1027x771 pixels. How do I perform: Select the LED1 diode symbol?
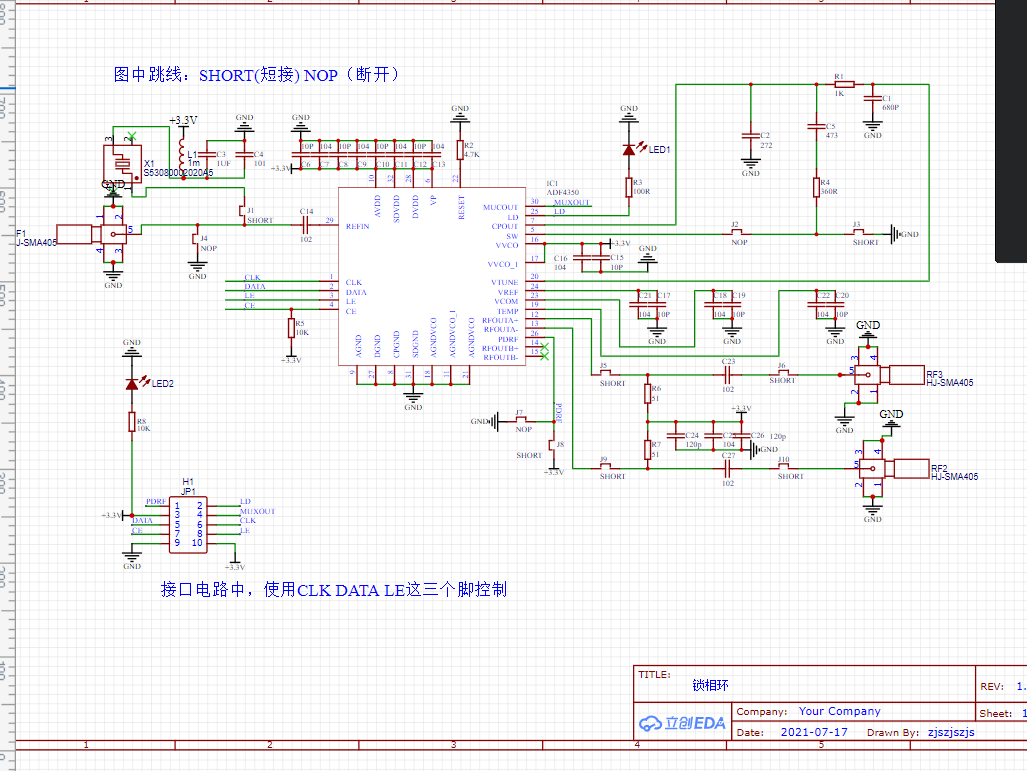click(x=629, y=150)
